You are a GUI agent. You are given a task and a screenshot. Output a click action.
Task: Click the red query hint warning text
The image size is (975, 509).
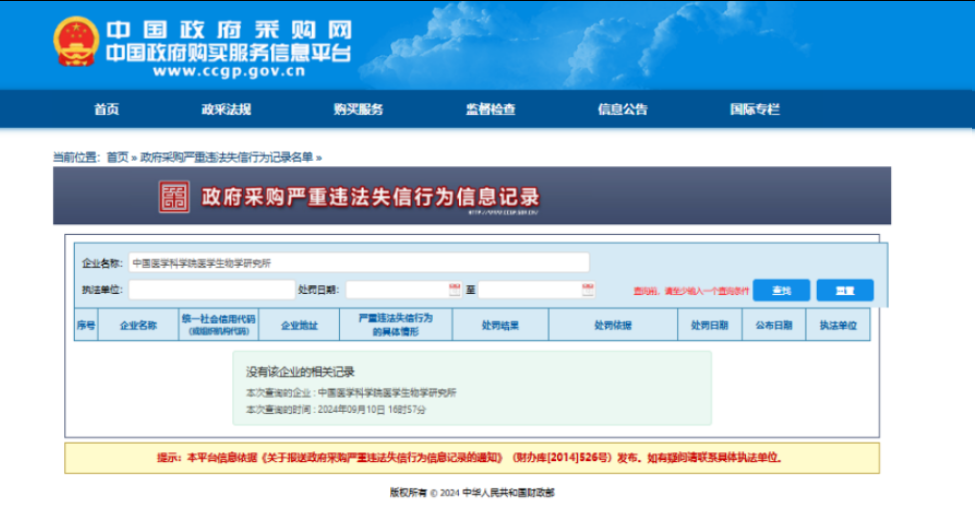click(x=691, y=291)
